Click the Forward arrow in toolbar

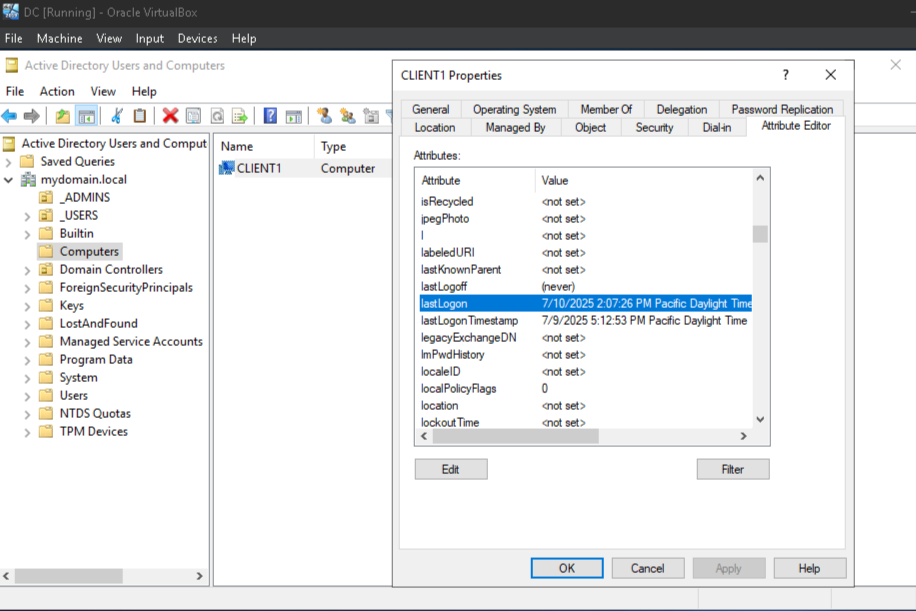(31, 116)
